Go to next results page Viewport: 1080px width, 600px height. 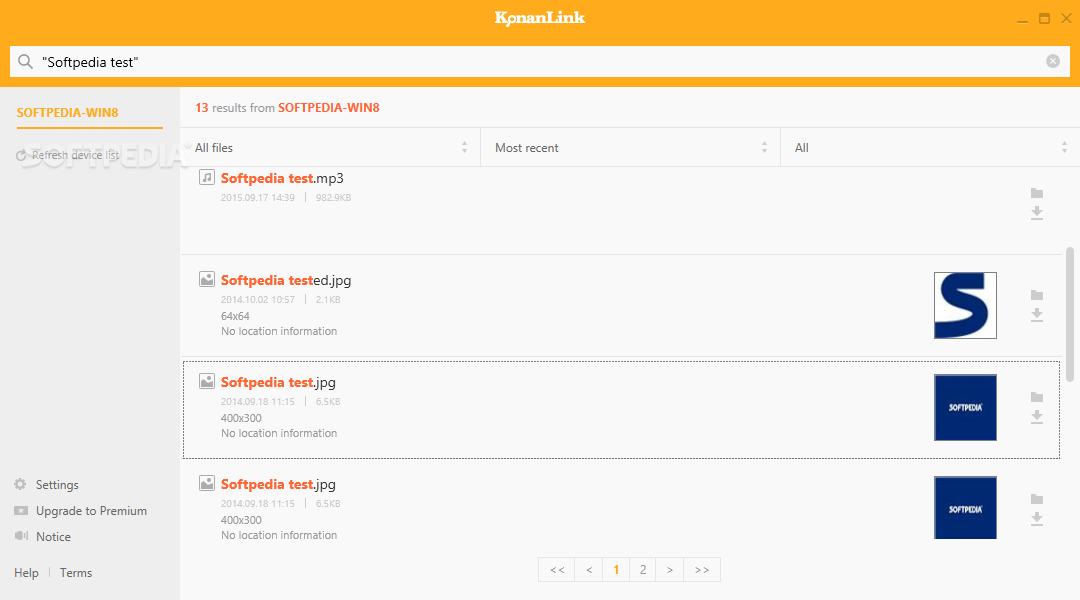669,570
